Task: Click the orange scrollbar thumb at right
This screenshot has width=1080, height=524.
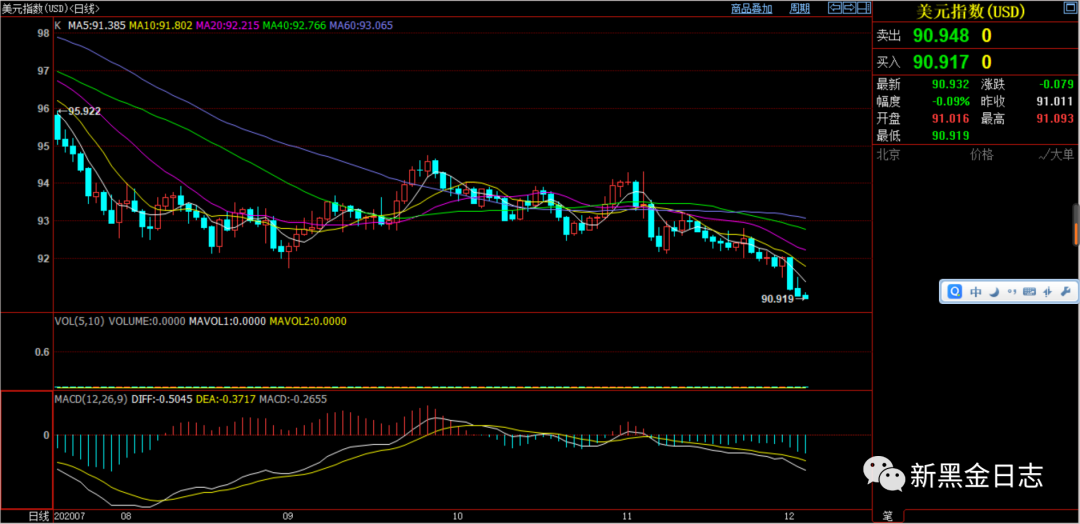Action: [1076, 233]
